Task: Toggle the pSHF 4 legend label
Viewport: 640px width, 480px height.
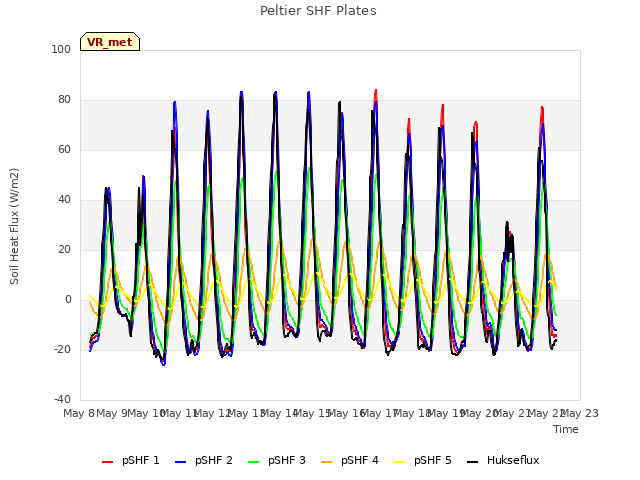Action: tap(360, 460)
